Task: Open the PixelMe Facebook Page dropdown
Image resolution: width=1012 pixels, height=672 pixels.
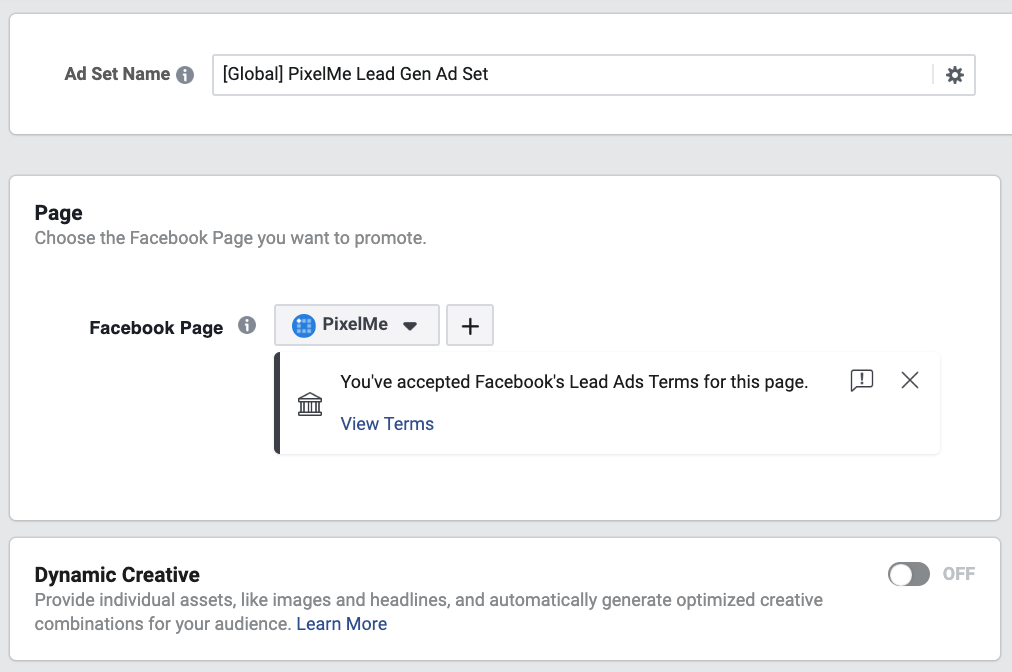Action: click(x=357, y=325)
